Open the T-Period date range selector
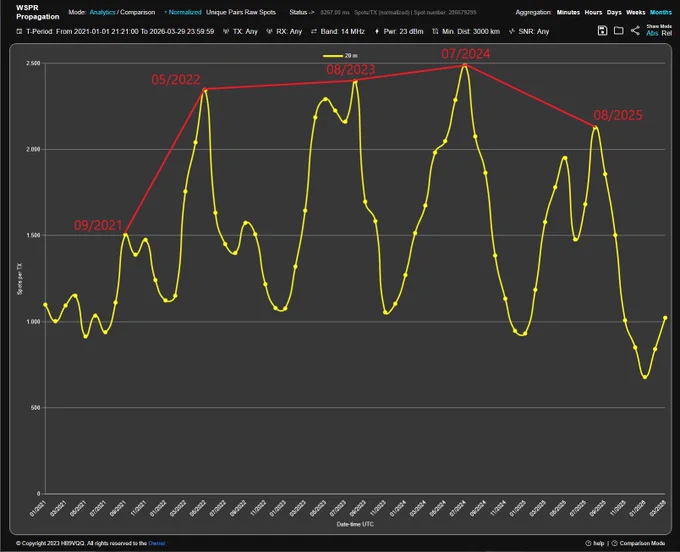Image resolution: width=680 pixels, height=552 pixels. (x=120, y=32)
